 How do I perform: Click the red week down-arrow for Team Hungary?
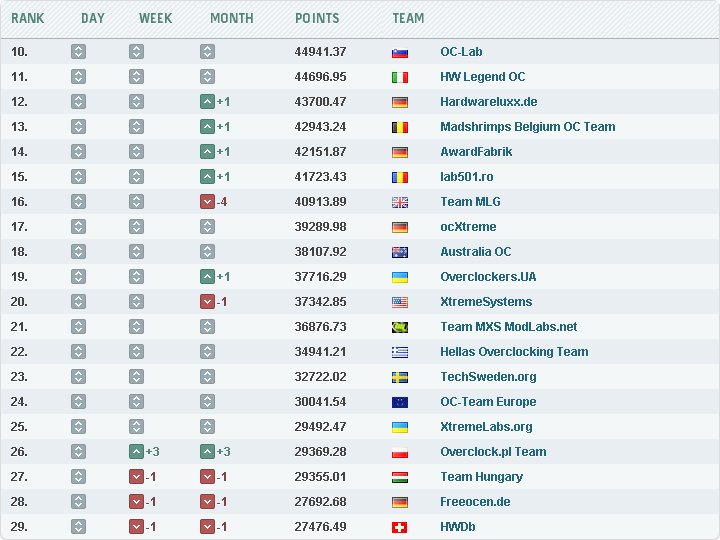click(x=136, y=477)
